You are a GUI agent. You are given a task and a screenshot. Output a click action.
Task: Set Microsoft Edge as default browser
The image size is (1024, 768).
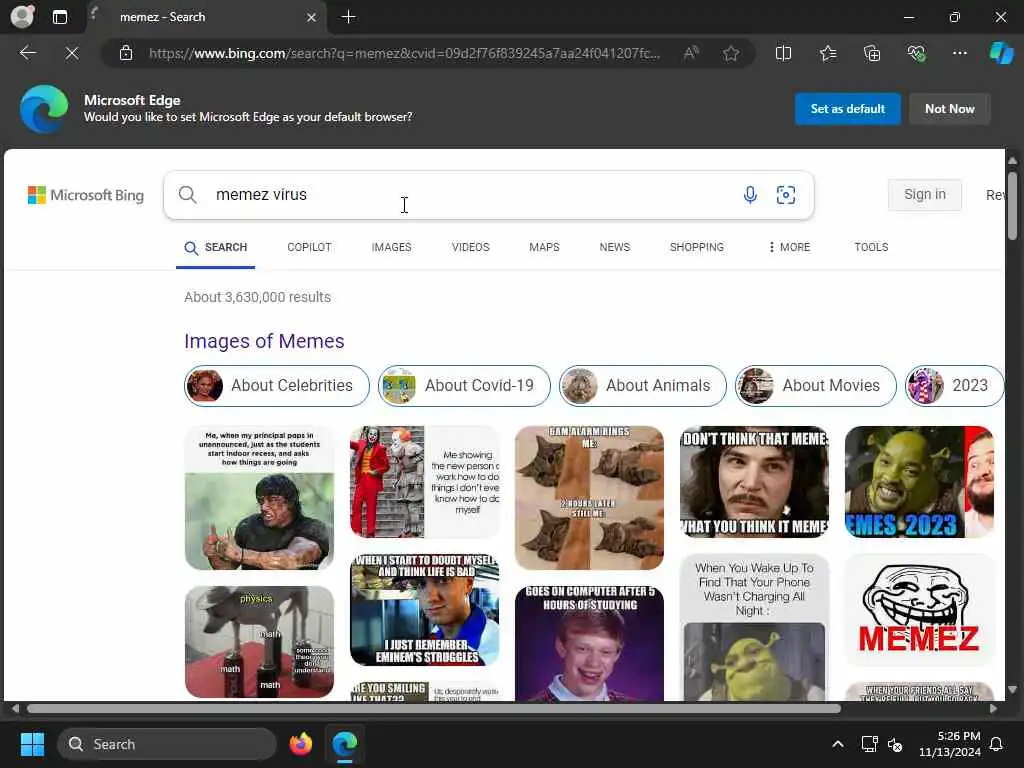848,109
